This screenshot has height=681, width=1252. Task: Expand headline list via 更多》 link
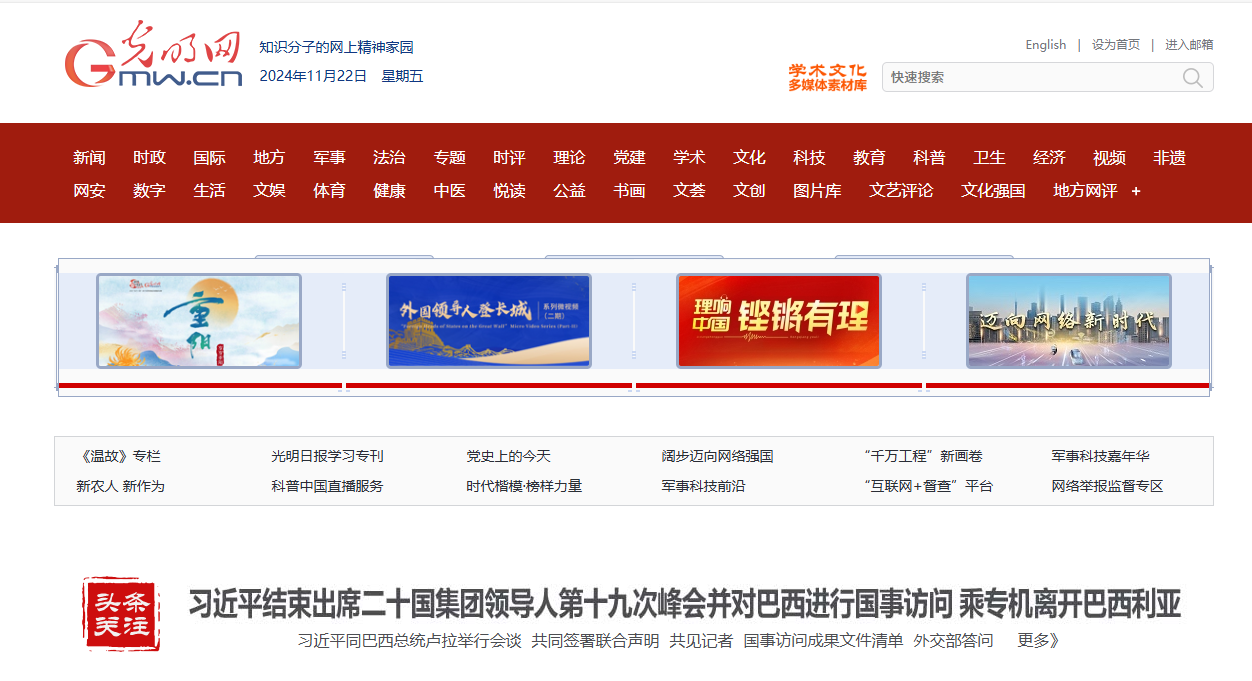coord(1038,641)
